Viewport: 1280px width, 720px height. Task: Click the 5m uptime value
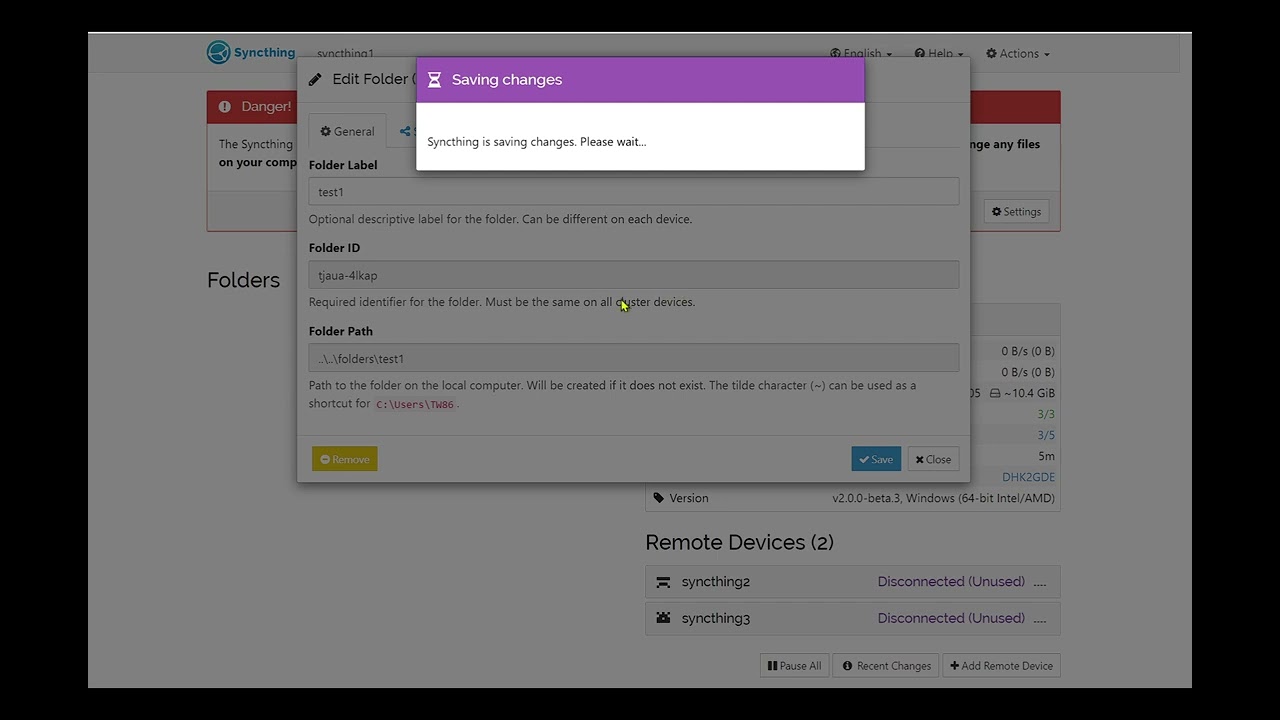tap(1046, 456)
